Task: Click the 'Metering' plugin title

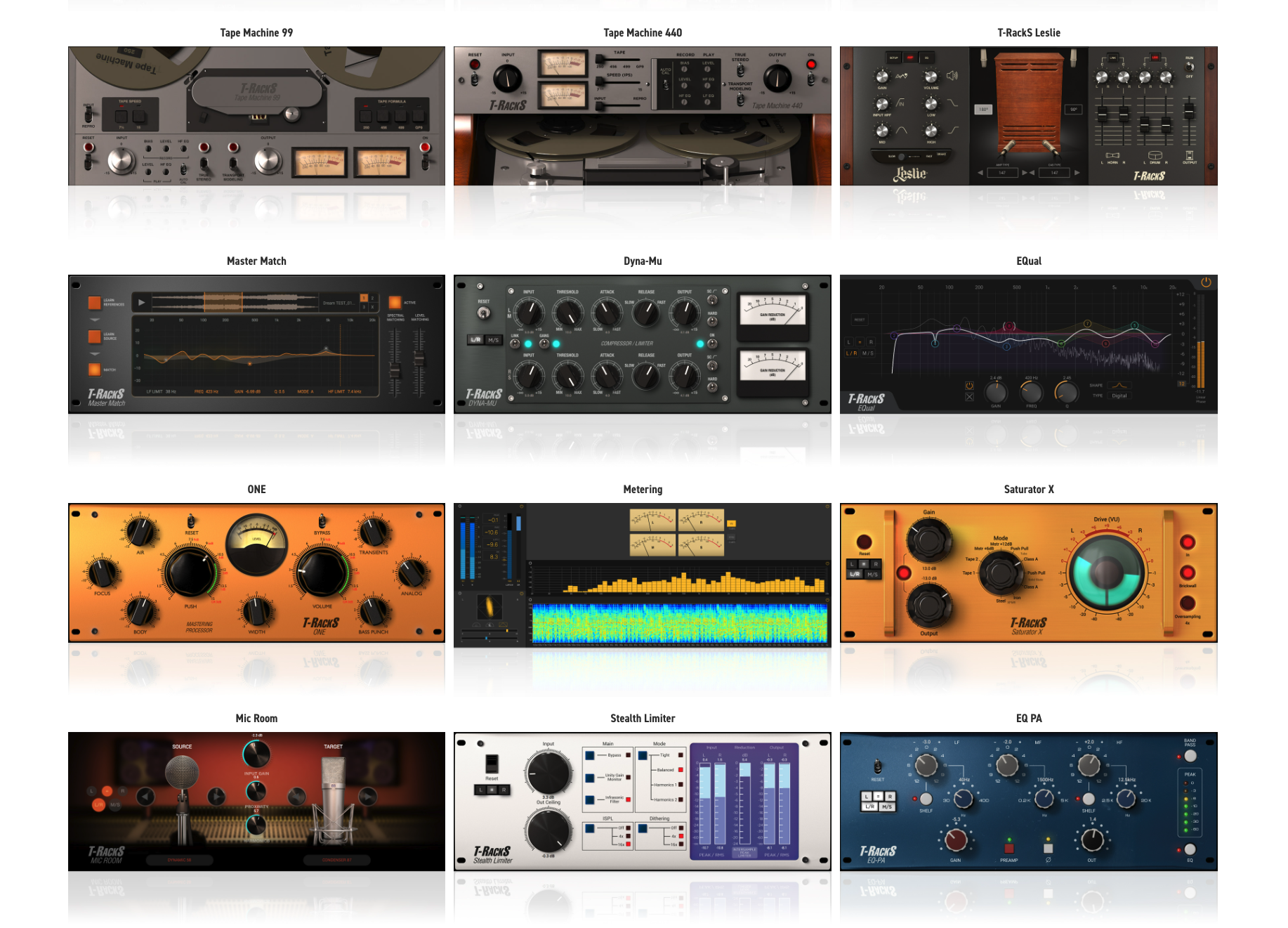Action: [643, 489]
